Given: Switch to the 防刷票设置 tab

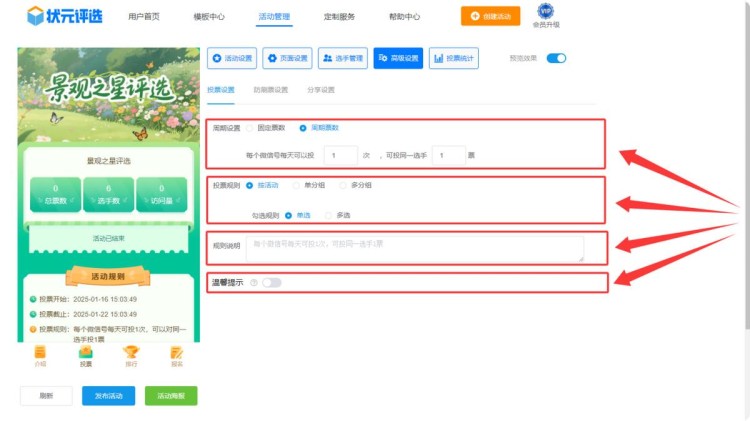Looking at the screenshot, I should click(x=270, y=90).
